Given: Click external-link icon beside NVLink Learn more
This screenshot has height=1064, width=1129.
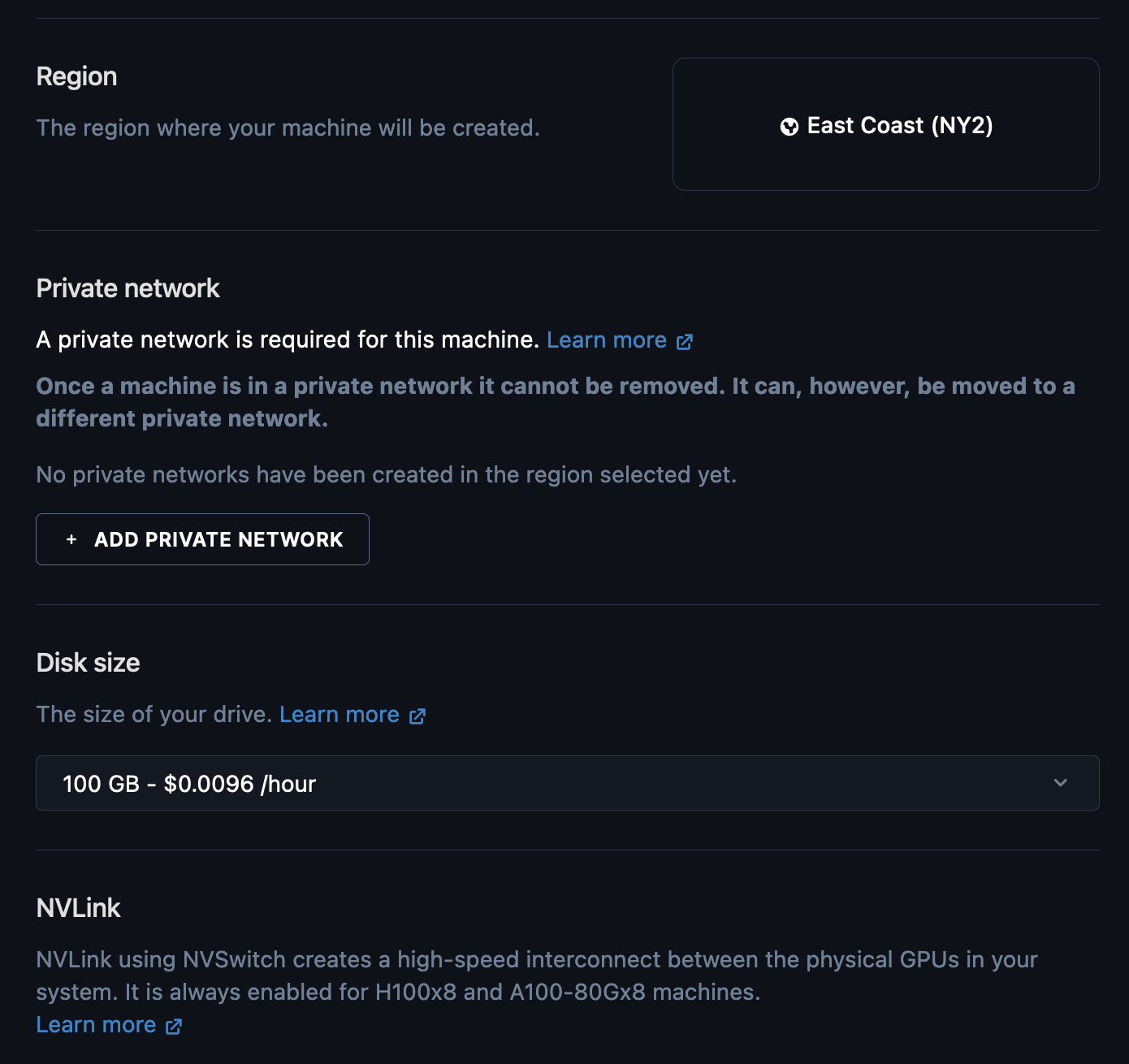Looking at the screenshot, I should (x=174, y=1027).
